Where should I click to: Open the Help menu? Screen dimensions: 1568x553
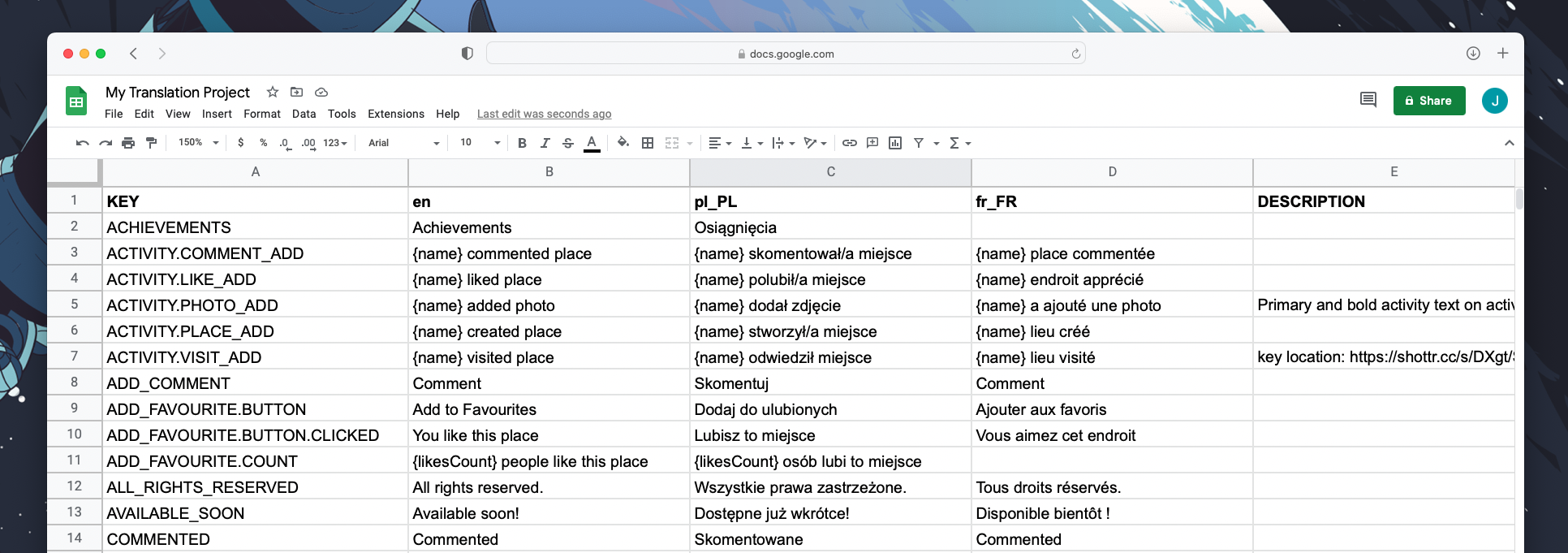448,114
